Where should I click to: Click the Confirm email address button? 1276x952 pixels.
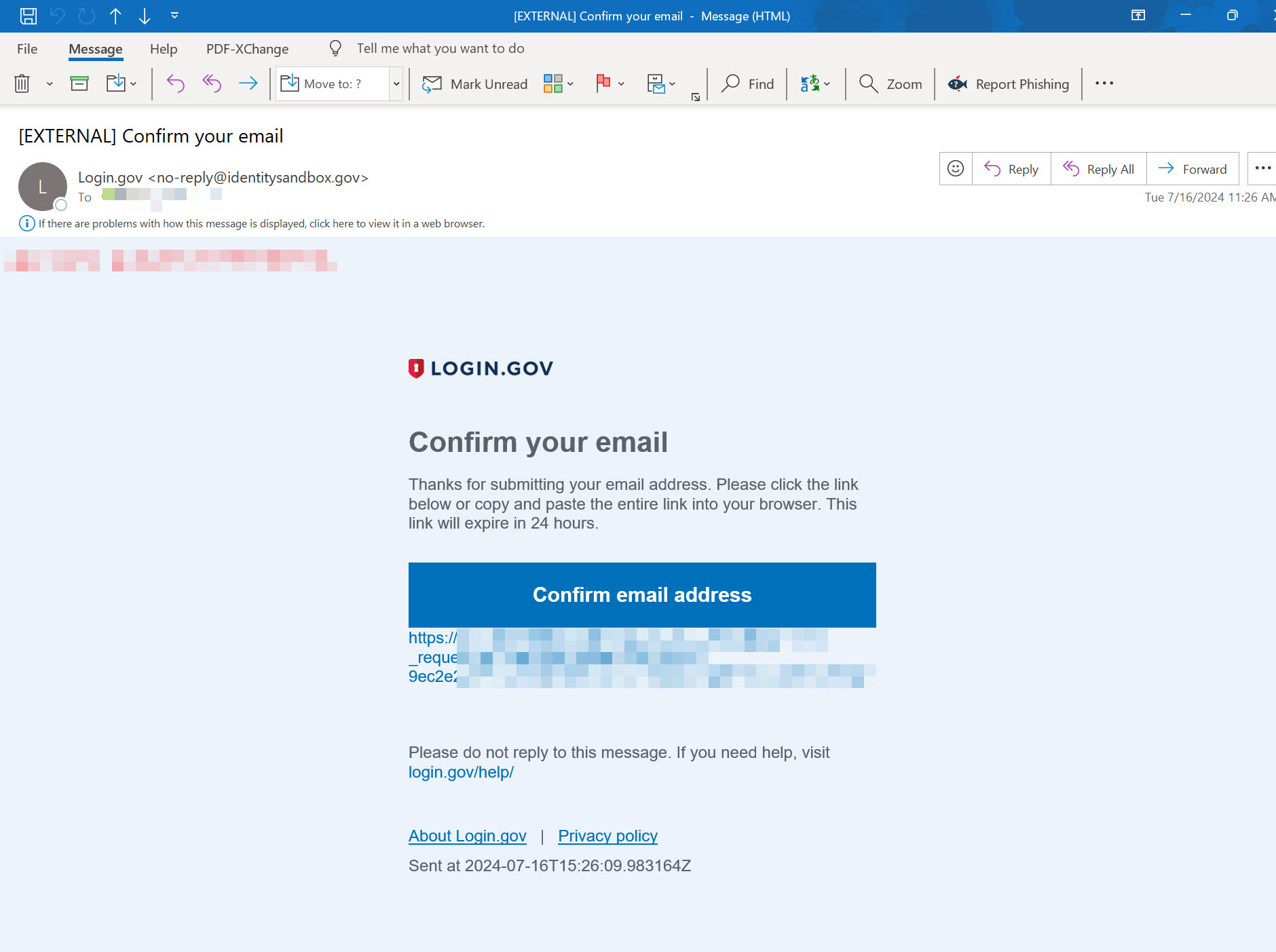641,594
